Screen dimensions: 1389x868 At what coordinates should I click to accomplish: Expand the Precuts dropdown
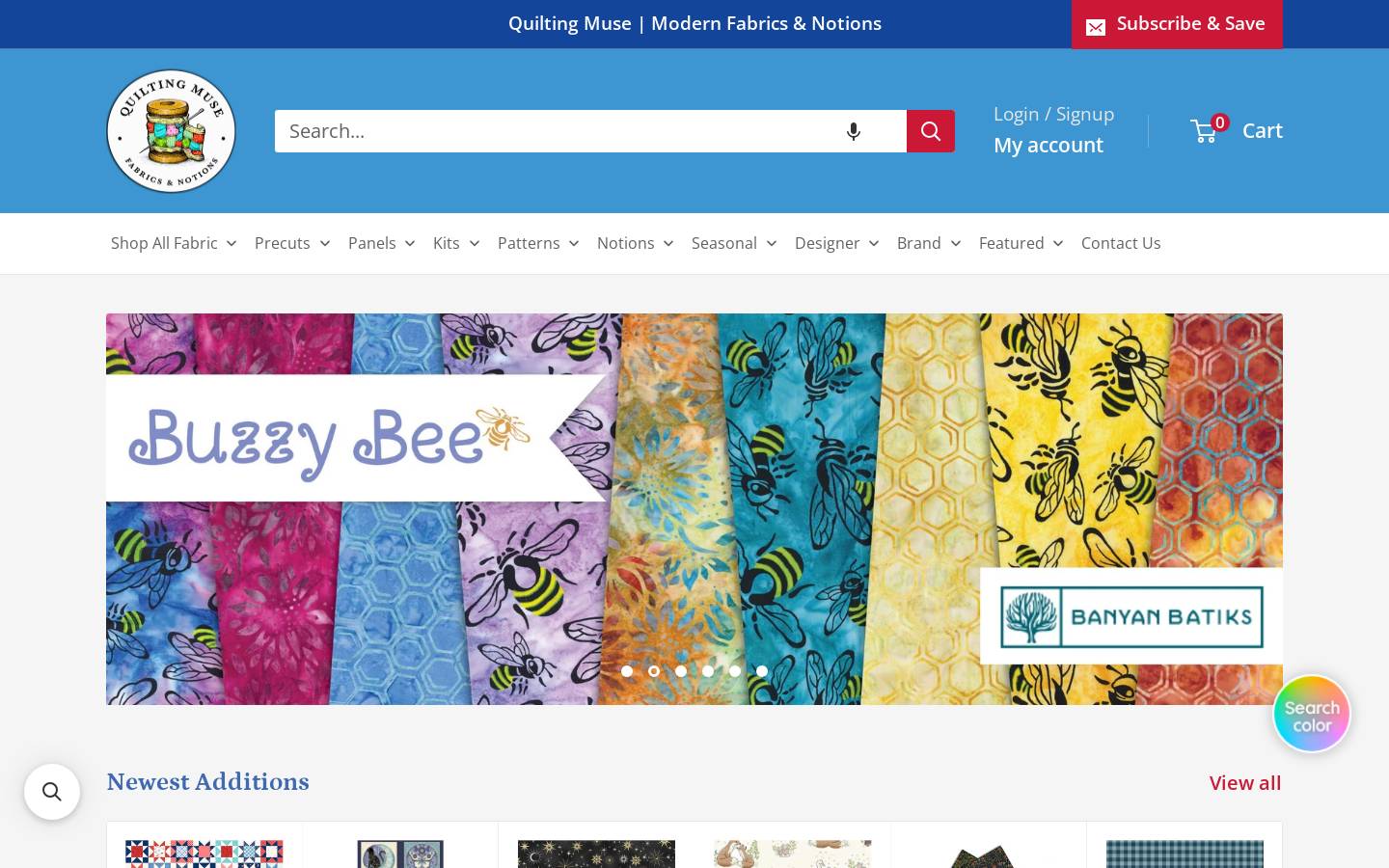(x=292, y=243)
